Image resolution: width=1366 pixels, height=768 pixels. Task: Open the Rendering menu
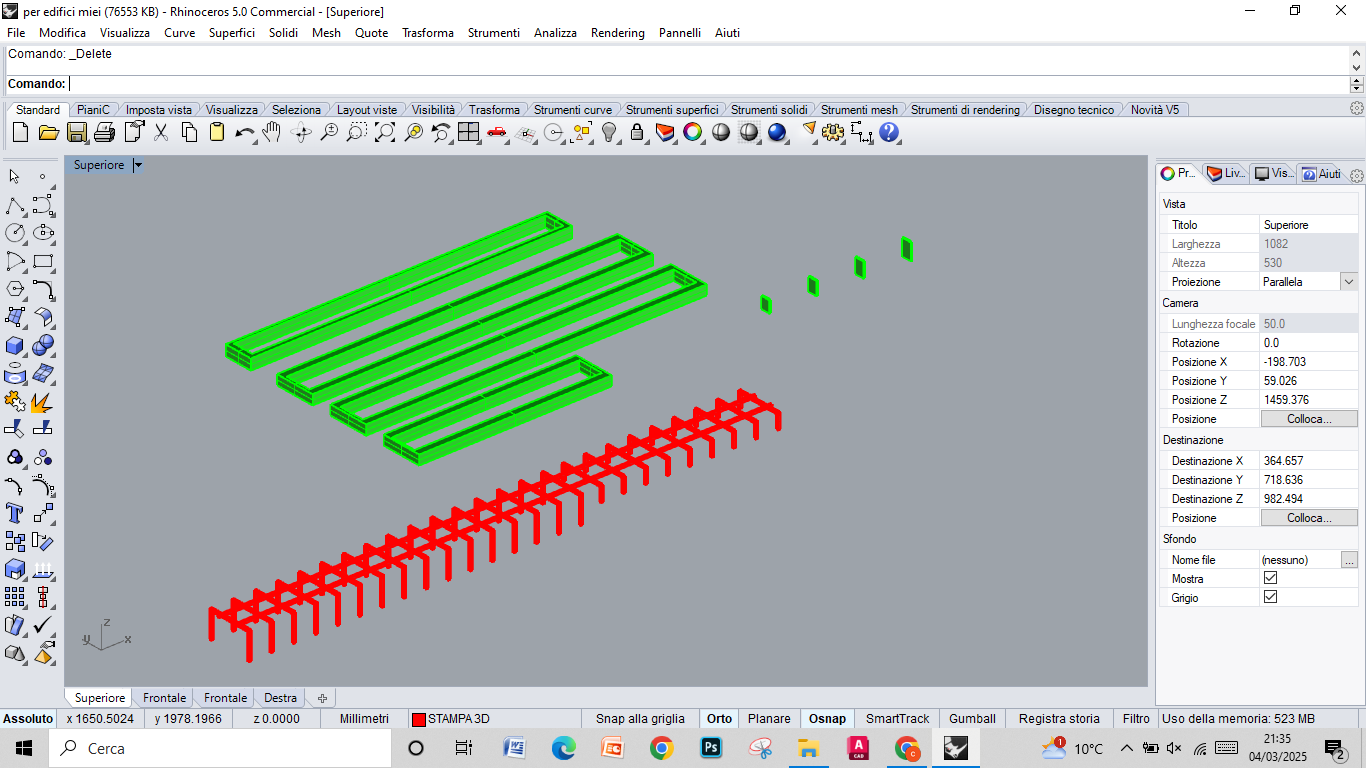618,32
